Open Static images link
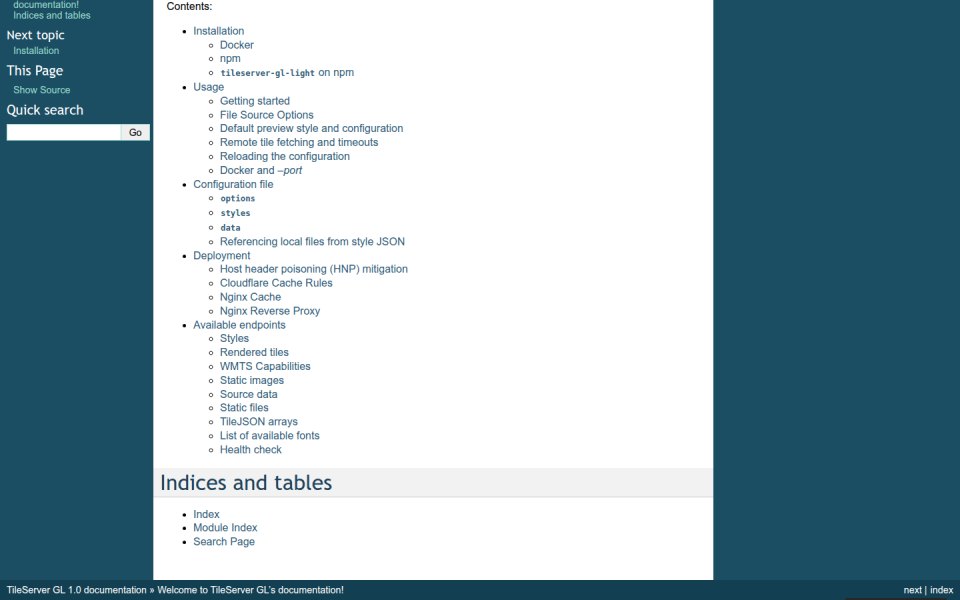Viewport: 960px width, 600px height. click(252, 380)
